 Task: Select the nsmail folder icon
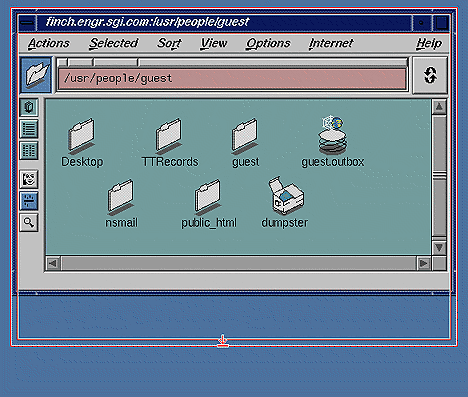coord(121,197)
